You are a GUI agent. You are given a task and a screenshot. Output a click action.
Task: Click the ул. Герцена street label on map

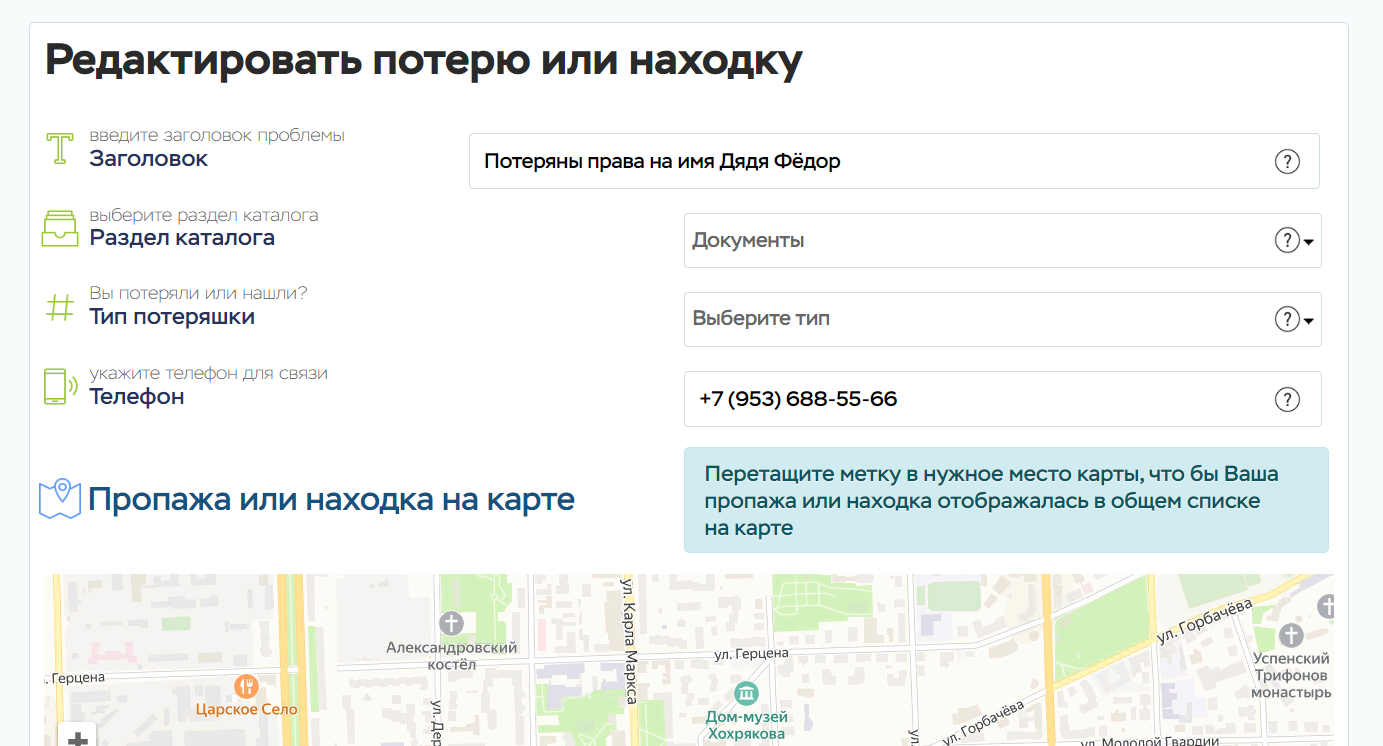click(x=751, y=653)
